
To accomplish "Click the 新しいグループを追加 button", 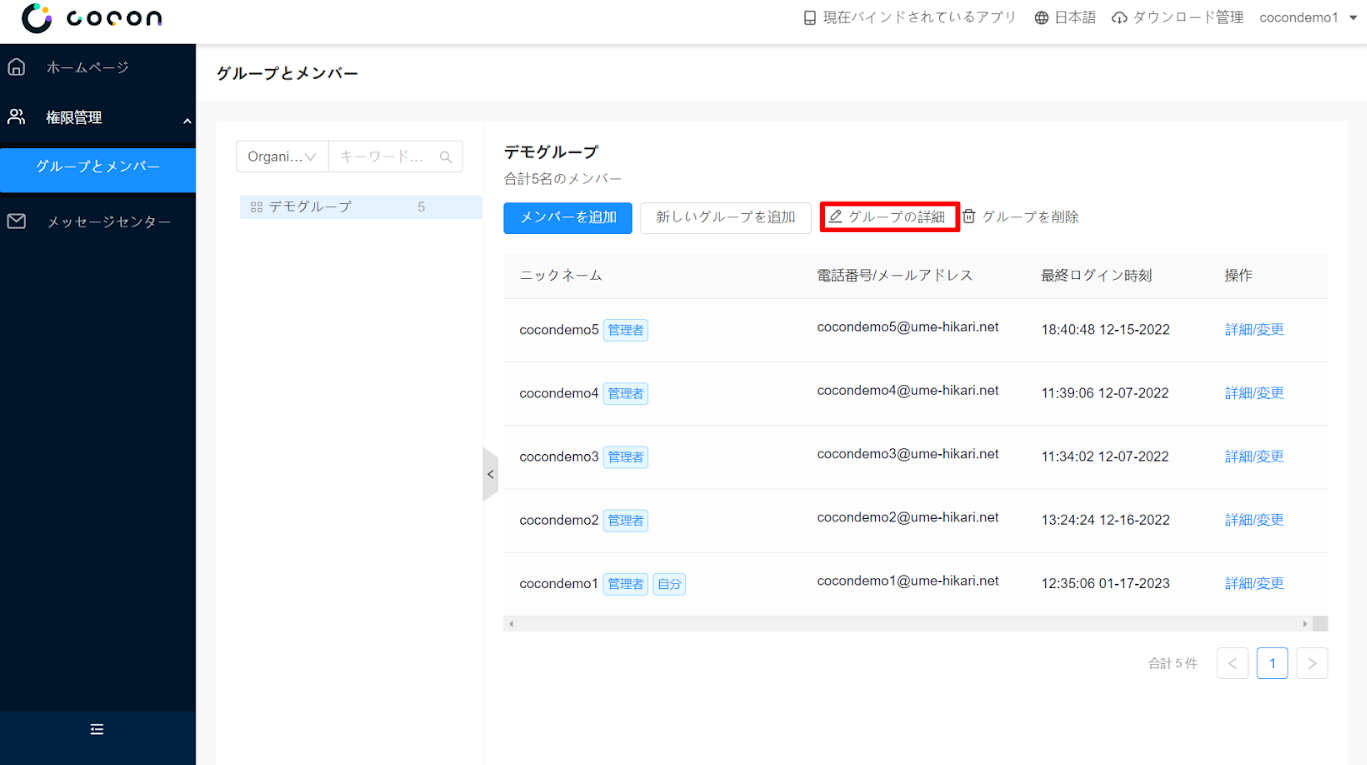I will click(x=726, y=217).
